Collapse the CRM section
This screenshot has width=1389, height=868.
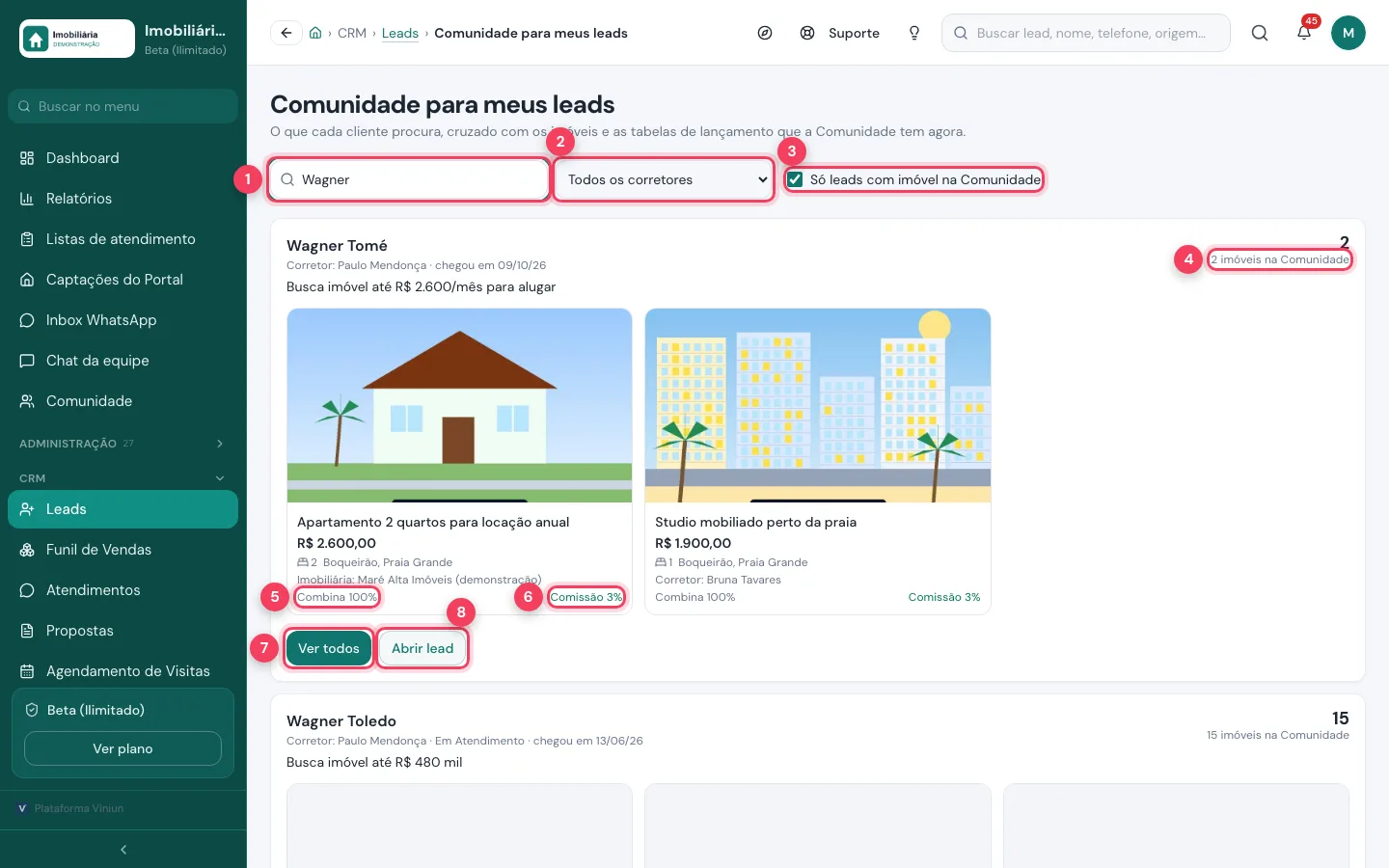[123, 478]
